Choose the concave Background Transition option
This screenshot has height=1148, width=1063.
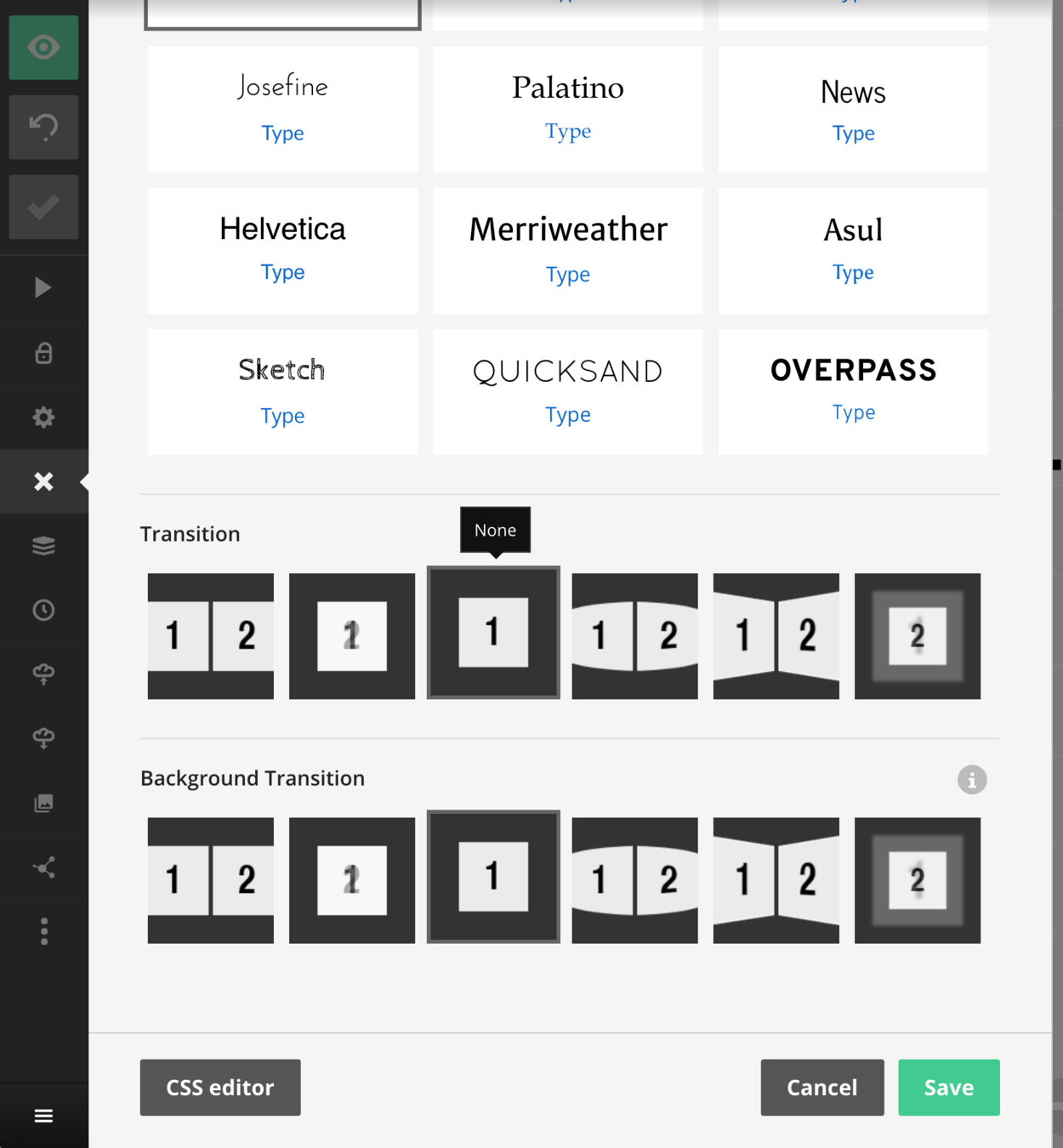776,880
